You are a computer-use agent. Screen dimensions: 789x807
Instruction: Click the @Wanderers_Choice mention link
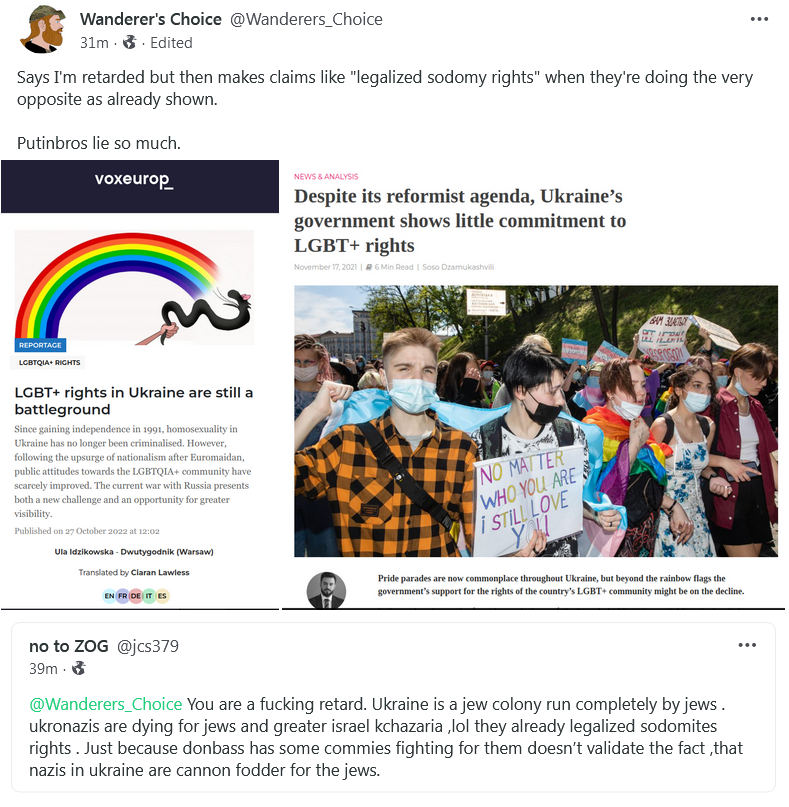[x=106, y=704]
